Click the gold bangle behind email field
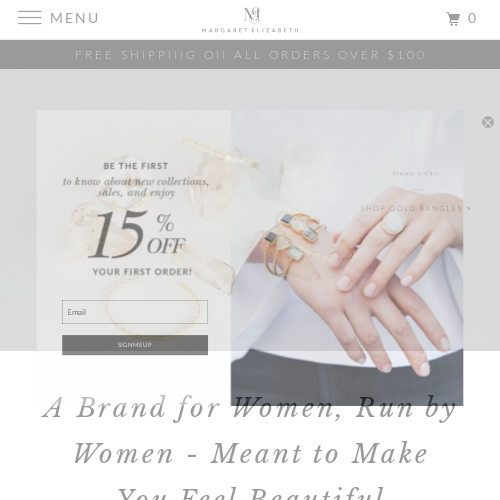This screenshot has width=500, height=500. coord(153,308)
